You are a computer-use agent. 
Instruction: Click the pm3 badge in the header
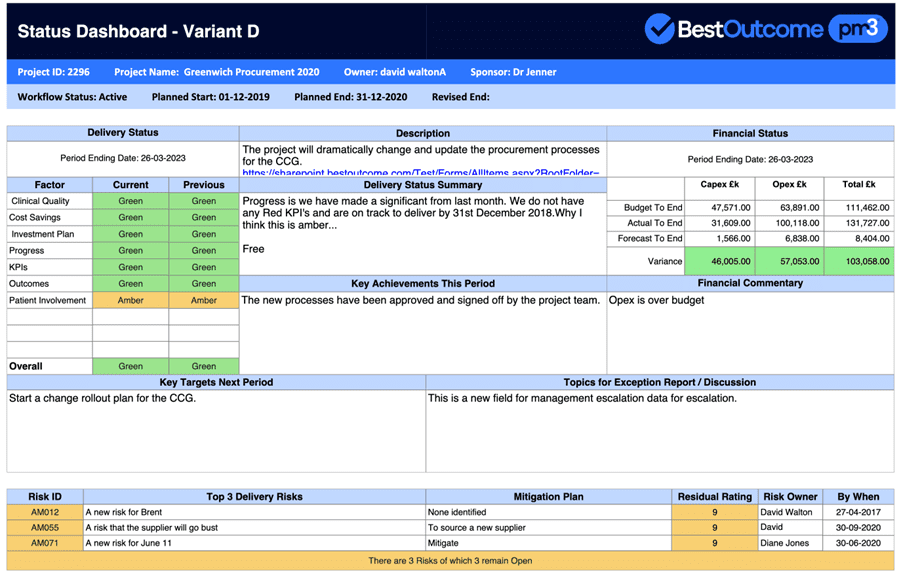click(858, 28)
